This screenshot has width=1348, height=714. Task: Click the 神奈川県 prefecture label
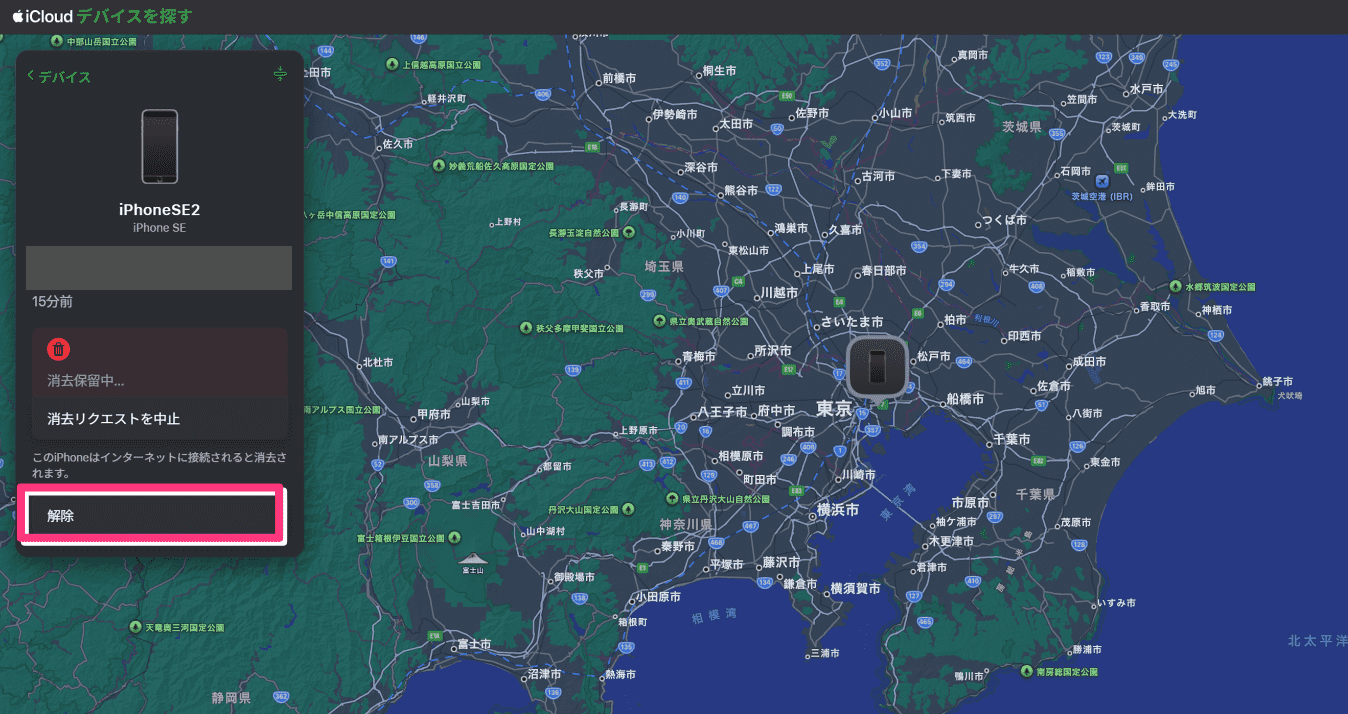[685, 524]
